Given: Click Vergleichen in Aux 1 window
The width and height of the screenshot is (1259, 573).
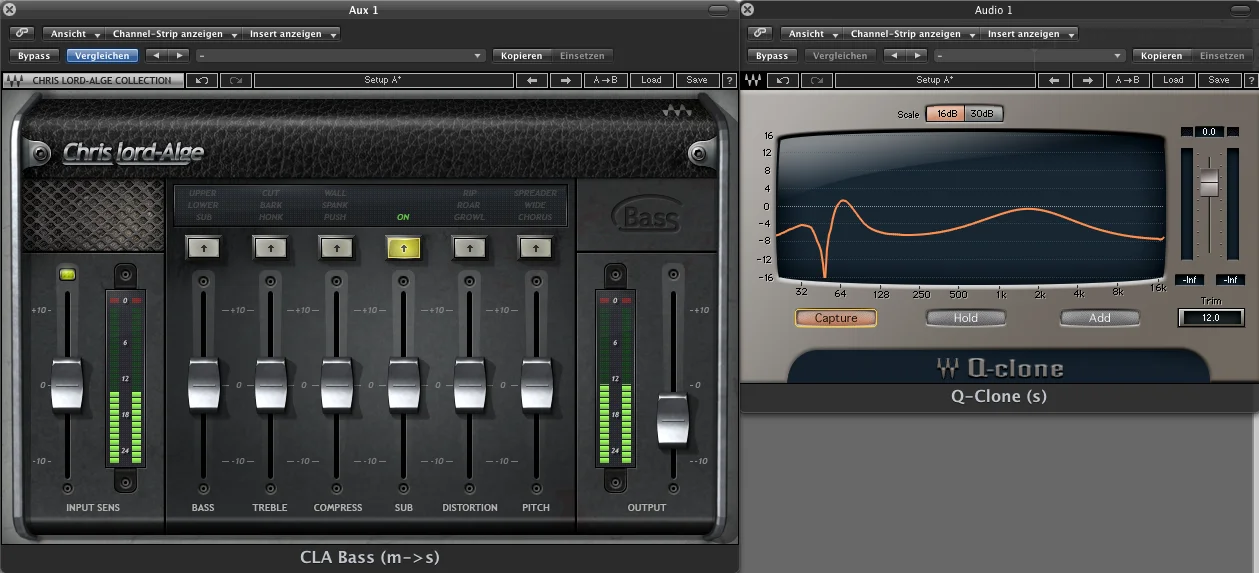Looking at the screenshot, I should click(103, 56).
